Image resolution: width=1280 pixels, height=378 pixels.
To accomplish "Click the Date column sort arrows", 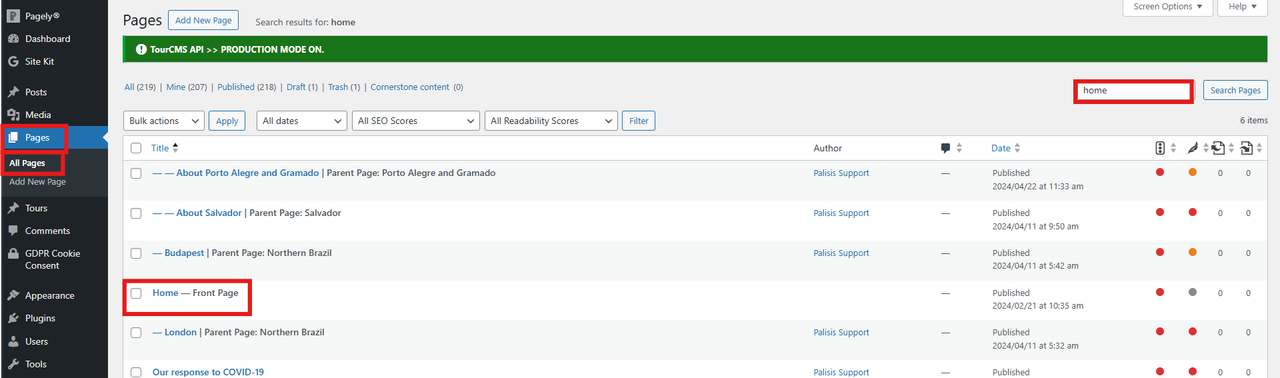I will tap(1017, 148).
